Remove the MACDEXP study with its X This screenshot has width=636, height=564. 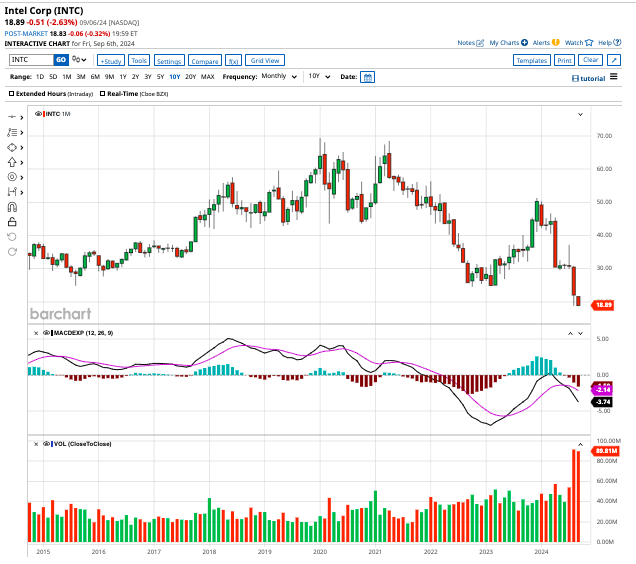pos(36,332)
